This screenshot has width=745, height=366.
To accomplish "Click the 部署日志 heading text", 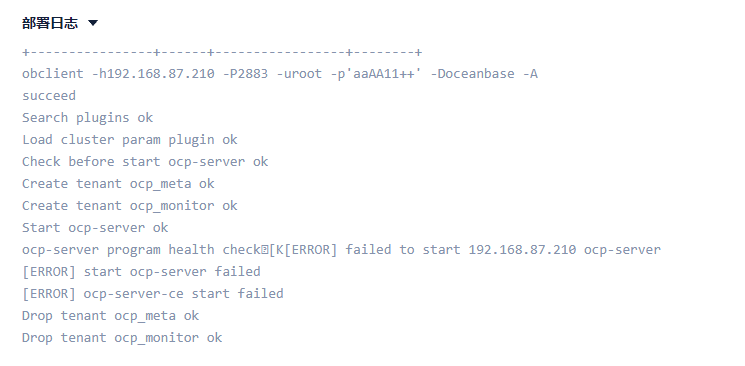I will (x=50, y=23).
